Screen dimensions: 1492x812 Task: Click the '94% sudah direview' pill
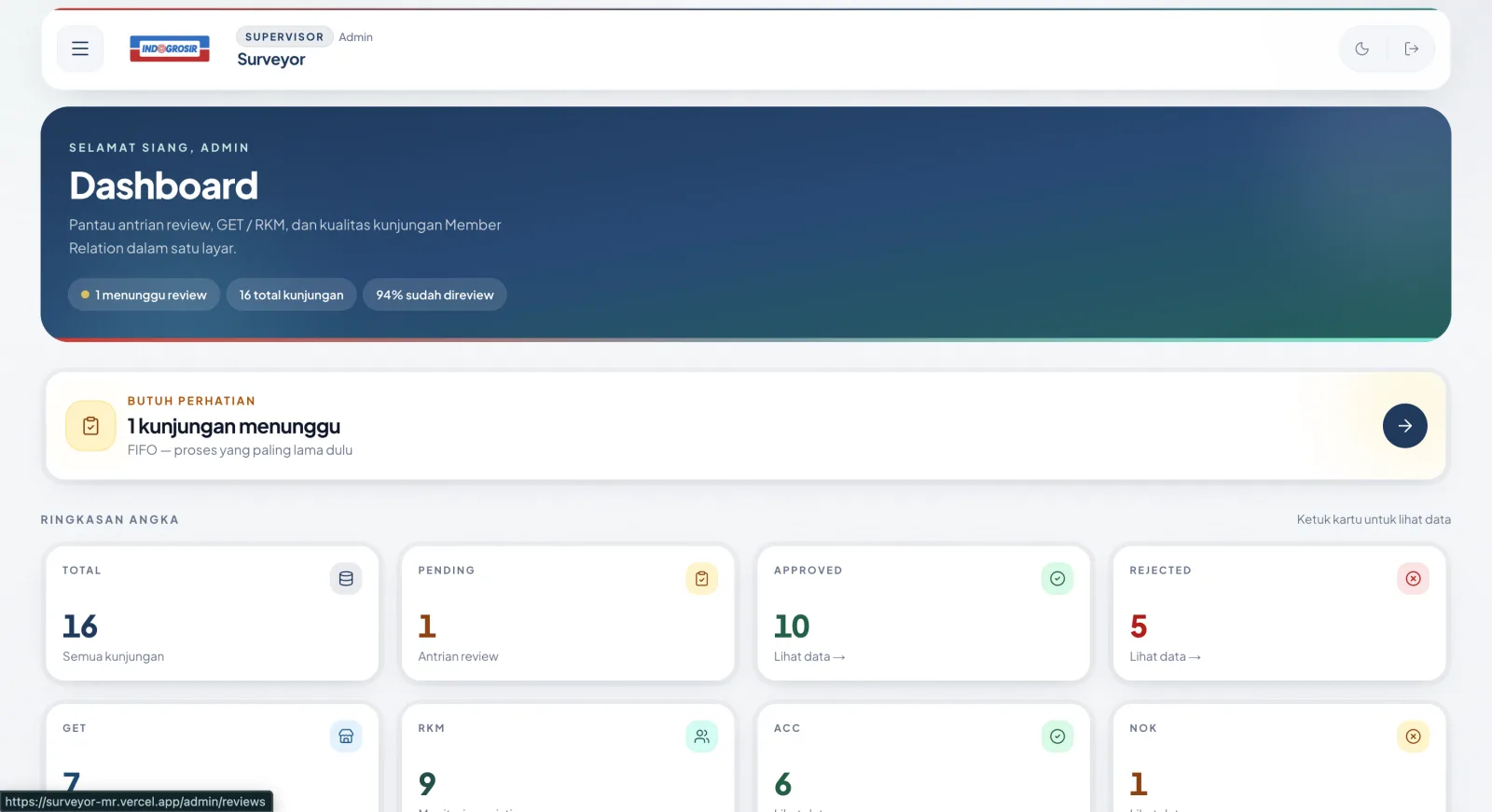(435, 295)
